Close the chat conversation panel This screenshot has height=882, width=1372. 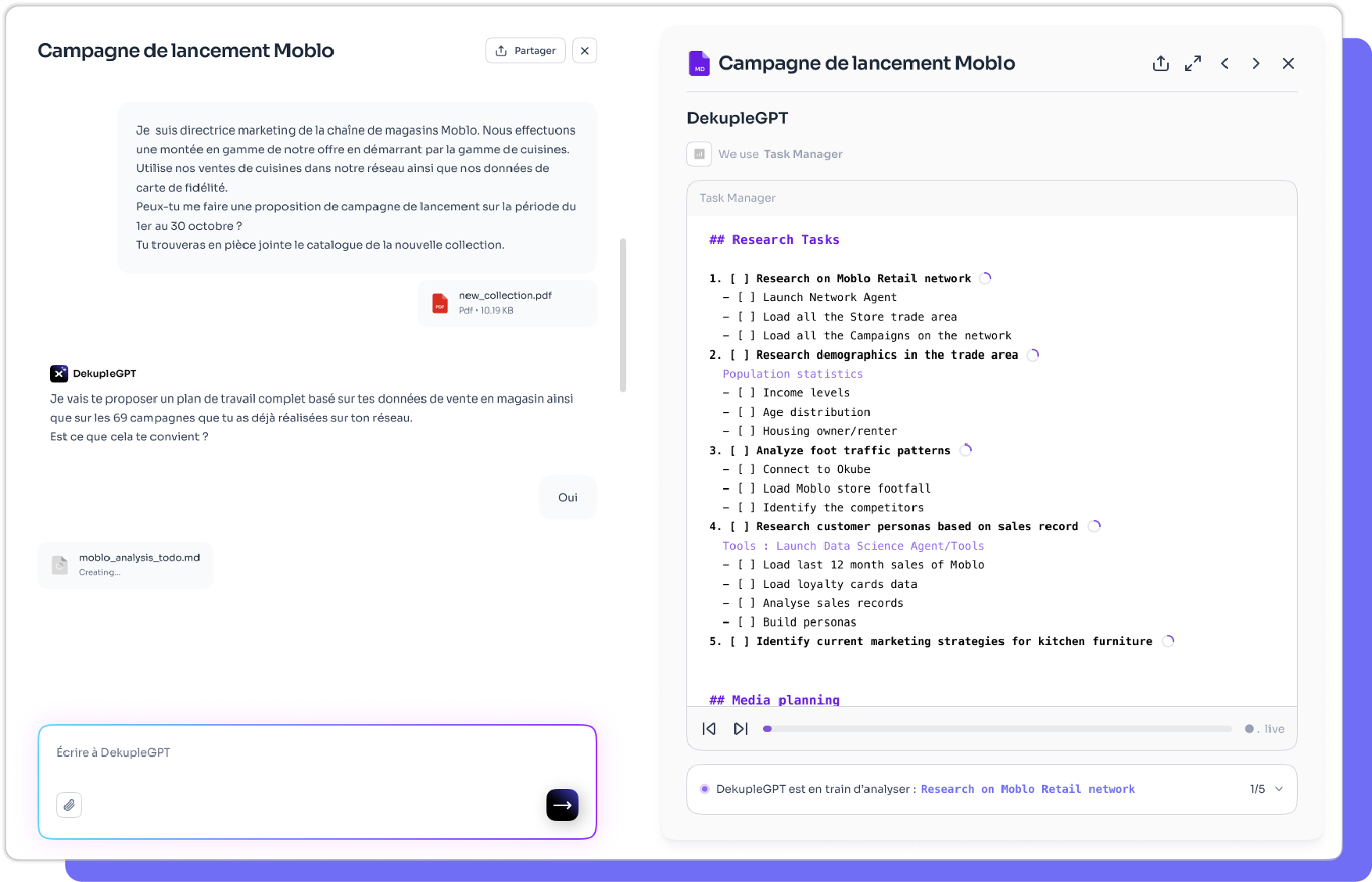[x=585, y=51]
